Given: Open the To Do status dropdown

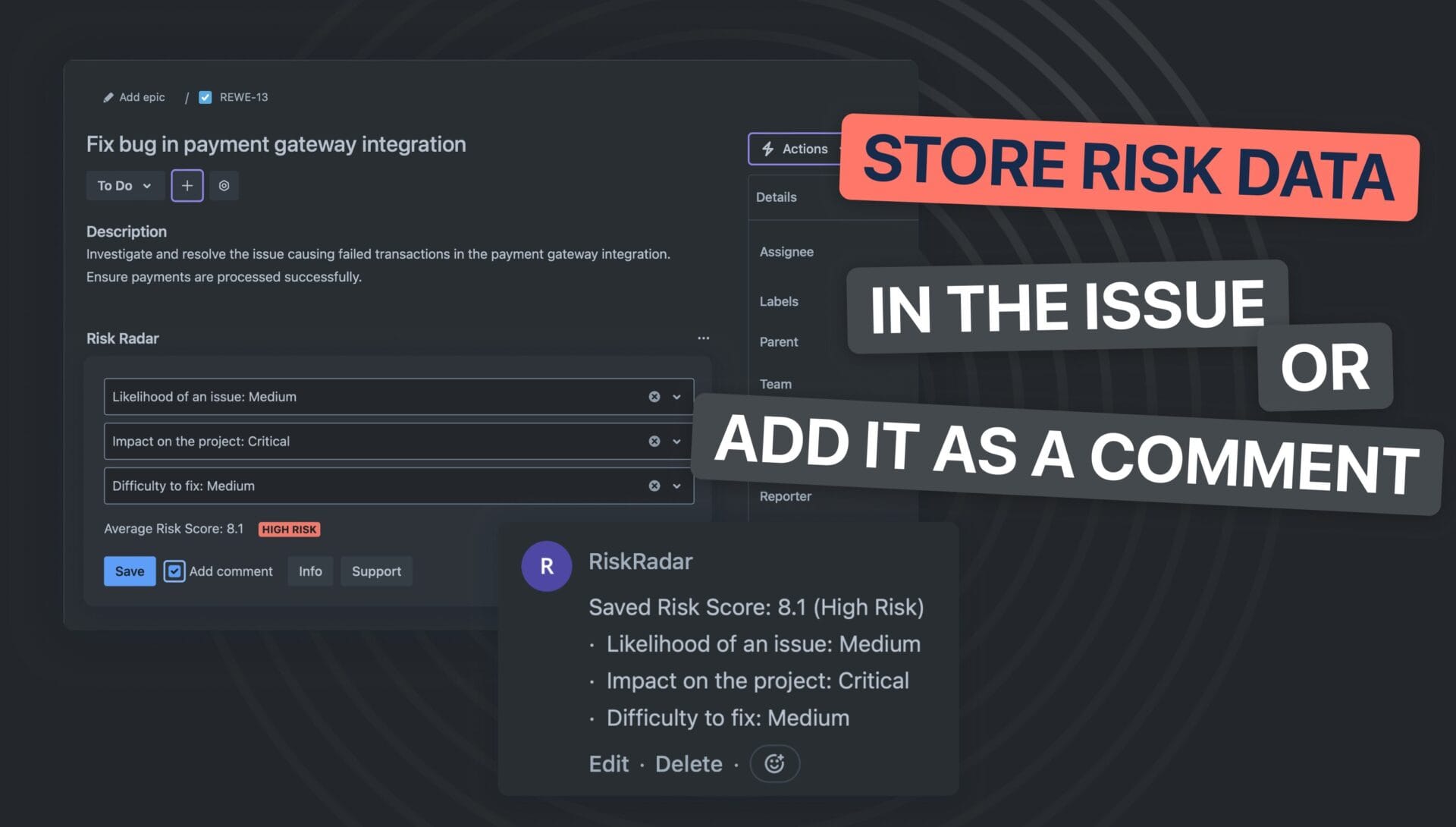Looking at the screenshot, I should coord(124,186).
